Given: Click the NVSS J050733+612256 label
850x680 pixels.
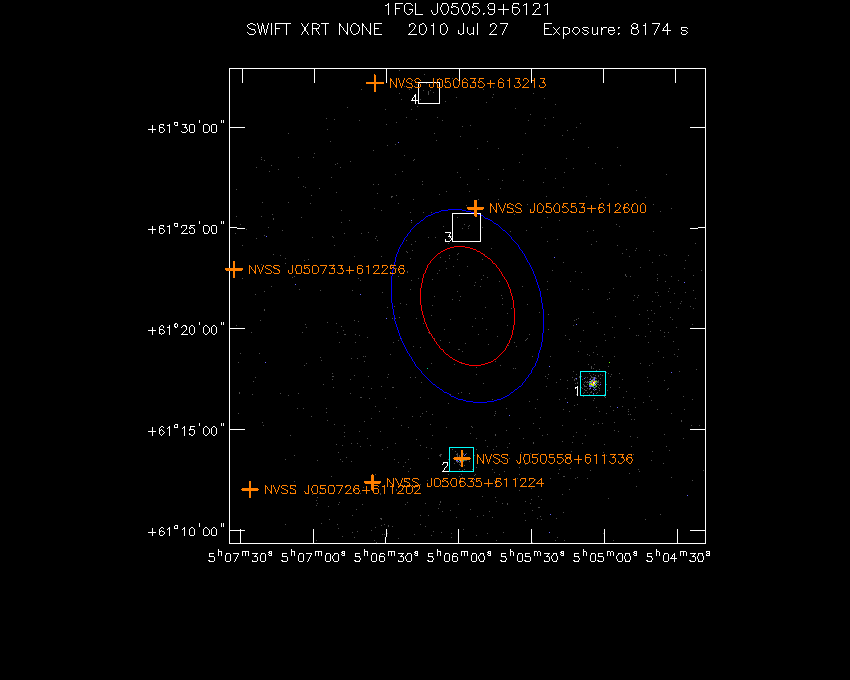Looking at the screenshot, I should [x=327, y=270].
